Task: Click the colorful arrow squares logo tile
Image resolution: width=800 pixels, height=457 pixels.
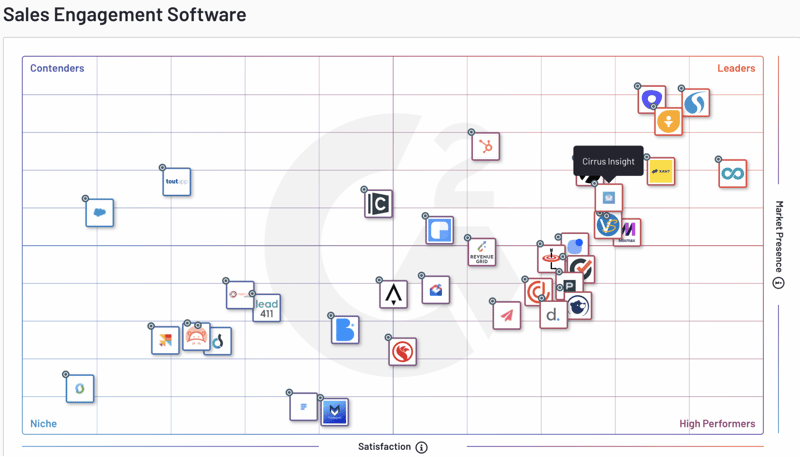Action: (x=165, y=340)
